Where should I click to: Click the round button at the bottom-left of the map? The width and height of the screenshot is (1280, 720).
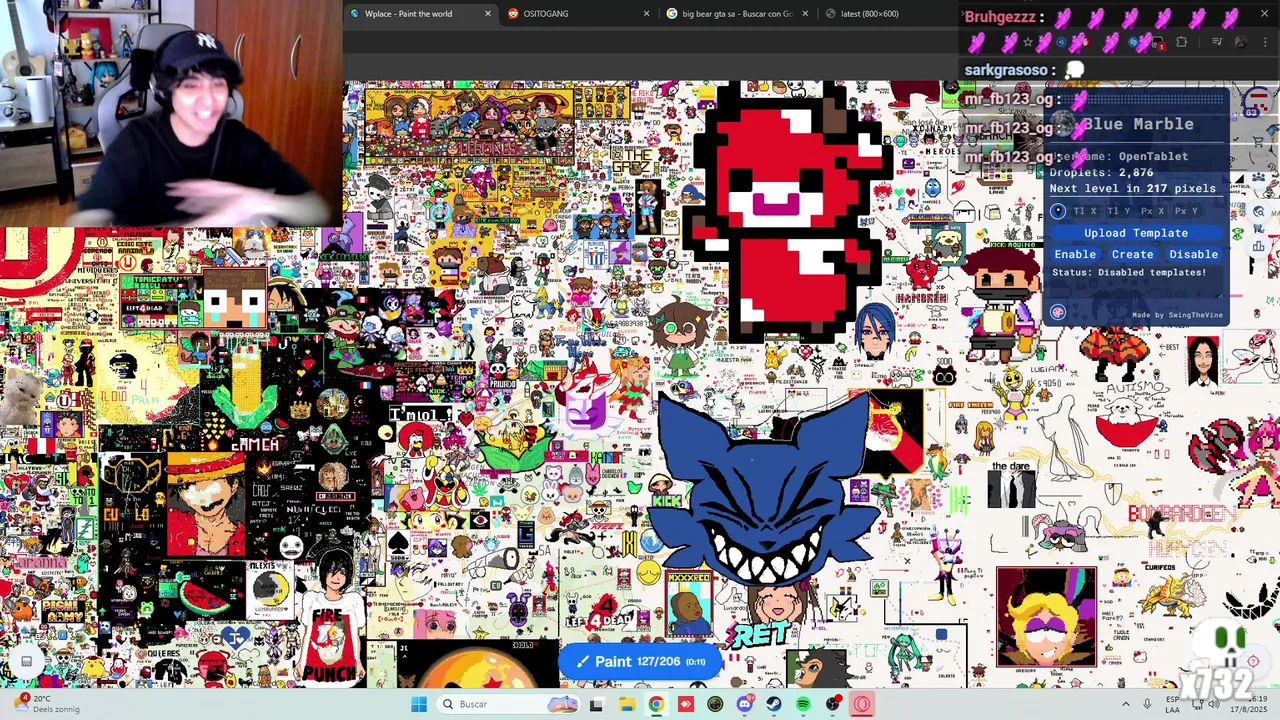point(26,661)
